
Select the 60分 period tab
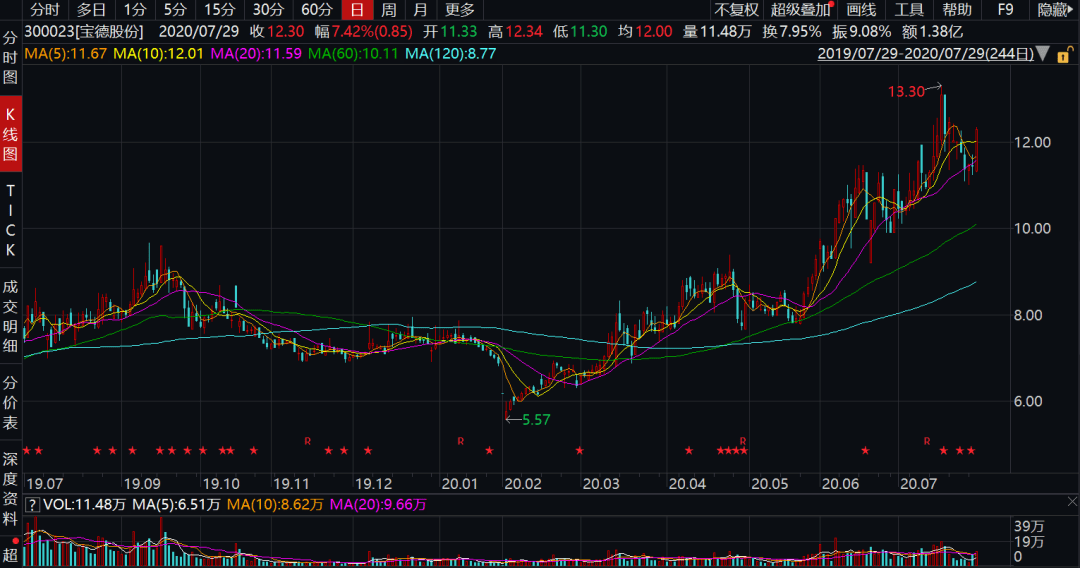click(x=317, y=10)
